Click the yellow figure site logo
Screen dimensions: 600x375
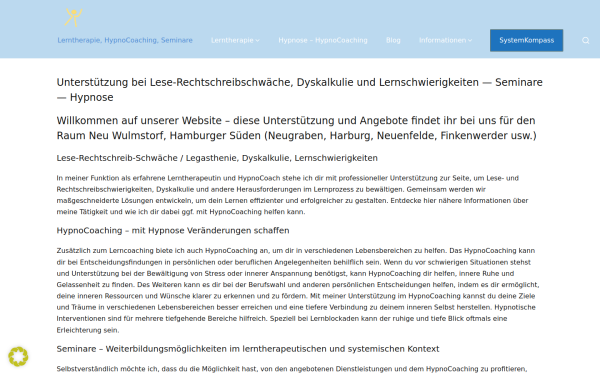[73, 18]
